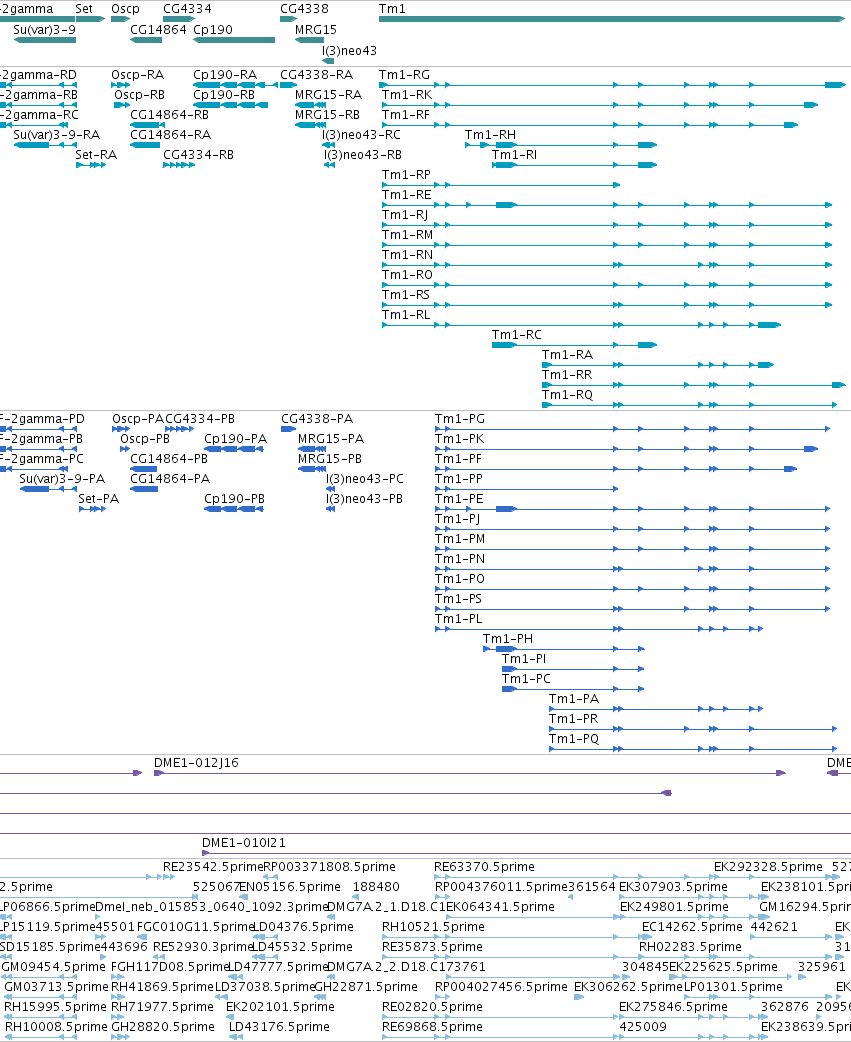
Task: Open l(3)neo43-PB protein label
Action: click(x=365, y=498)
